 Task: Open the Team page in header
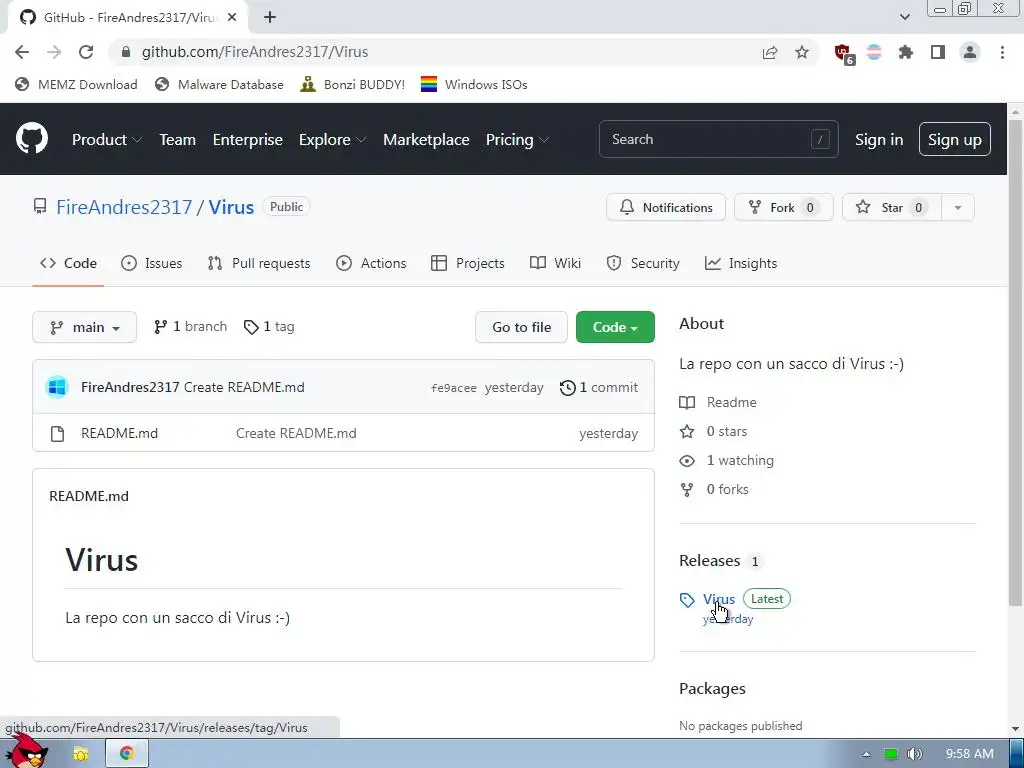178,139
